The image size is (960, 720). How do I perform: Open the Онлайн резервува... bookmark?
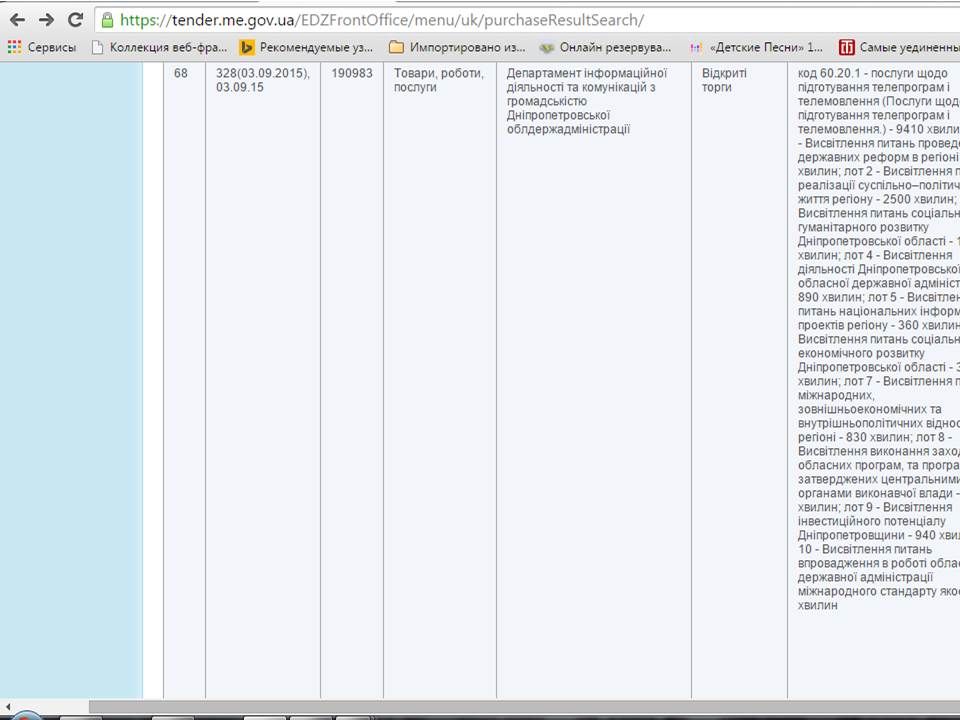point(605,47)
